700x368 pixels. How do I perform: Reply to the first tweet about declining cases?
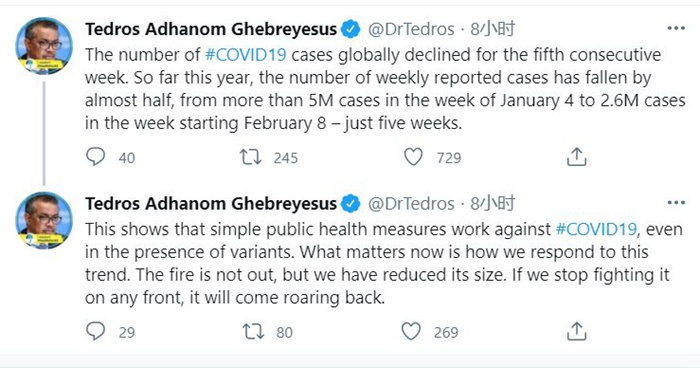(x=96, y=157)
